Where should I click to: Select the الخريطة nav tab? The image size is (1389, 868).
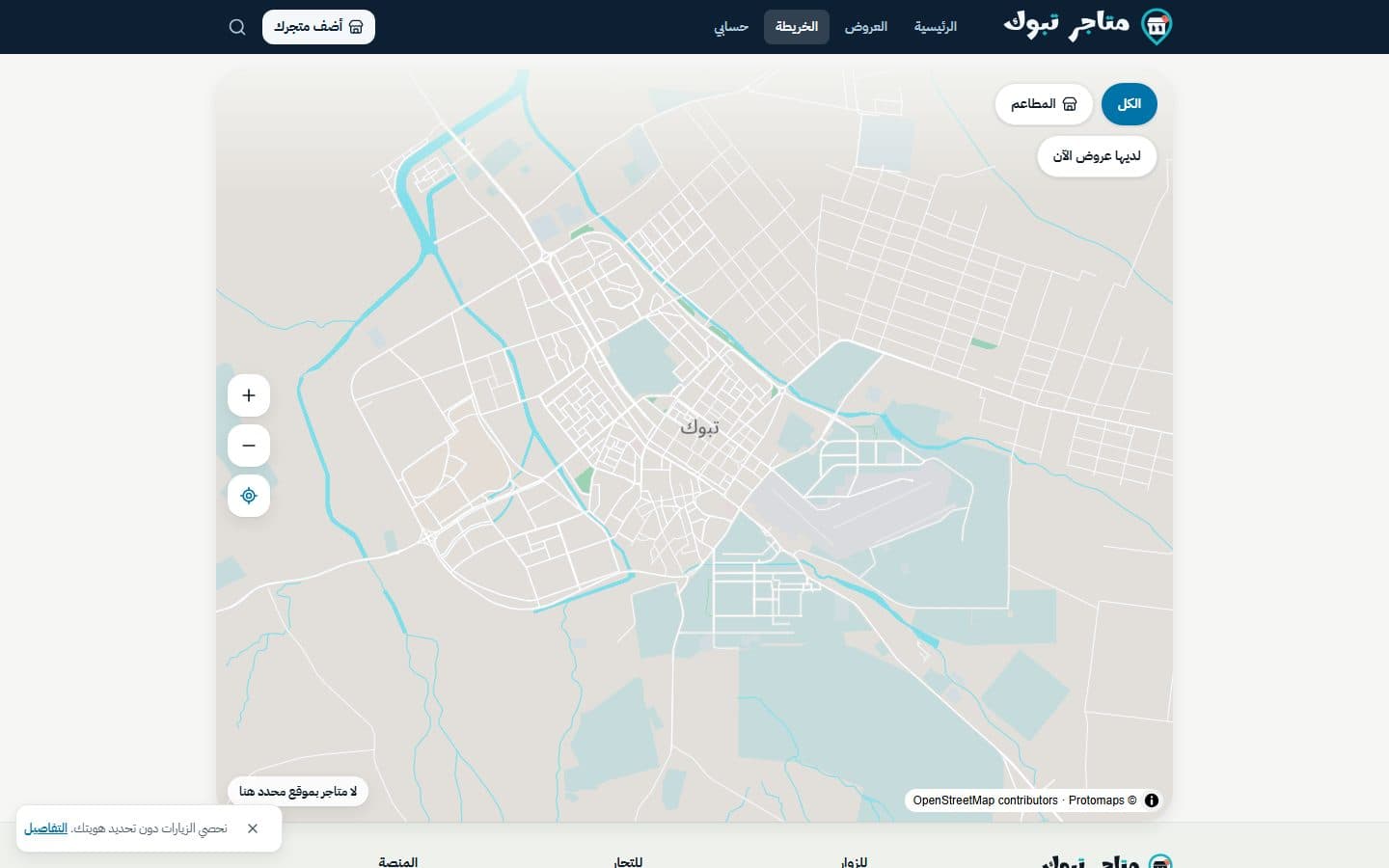point(797,27)
